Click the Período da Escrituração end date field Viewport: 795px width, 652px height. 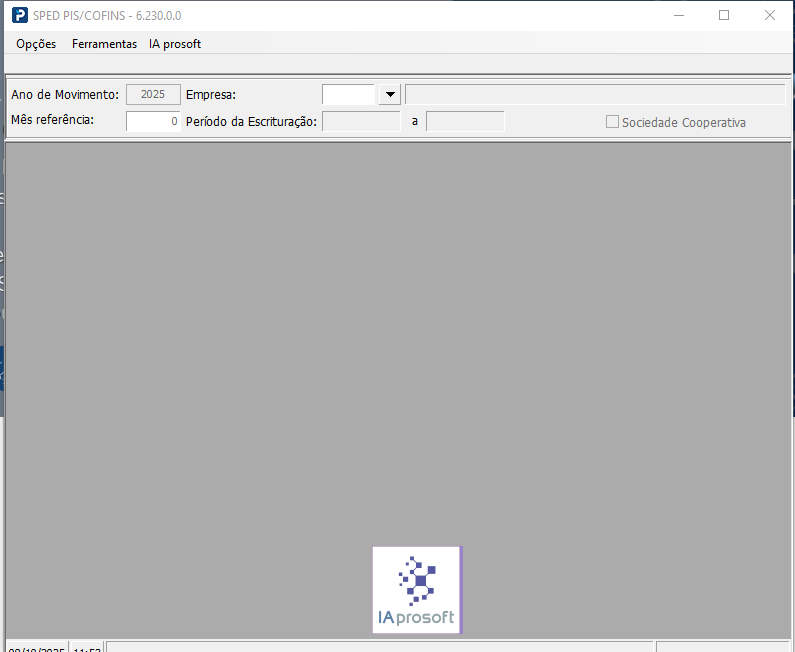(465, 122)
